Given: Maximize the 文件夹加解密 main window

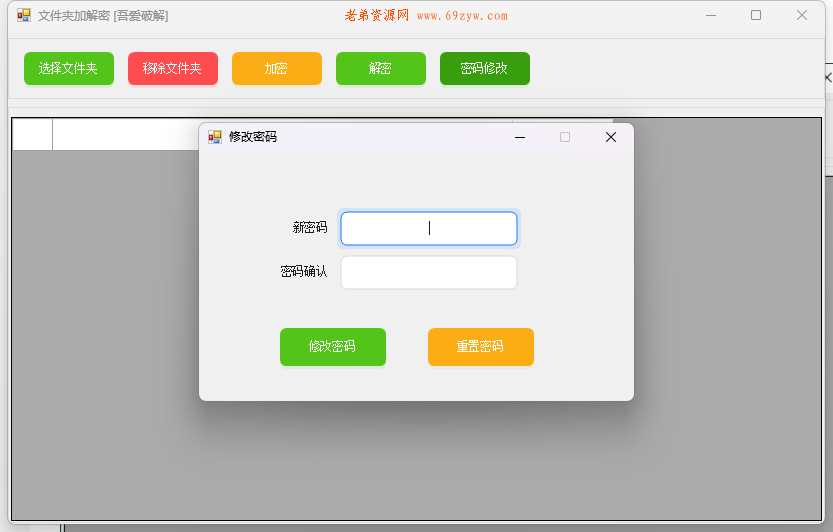Looking at the screenshot, I should (x=756, y=15).
